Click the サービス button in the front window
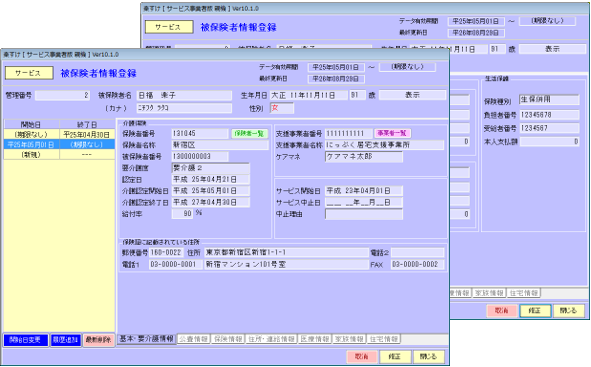 coord(29,73)
